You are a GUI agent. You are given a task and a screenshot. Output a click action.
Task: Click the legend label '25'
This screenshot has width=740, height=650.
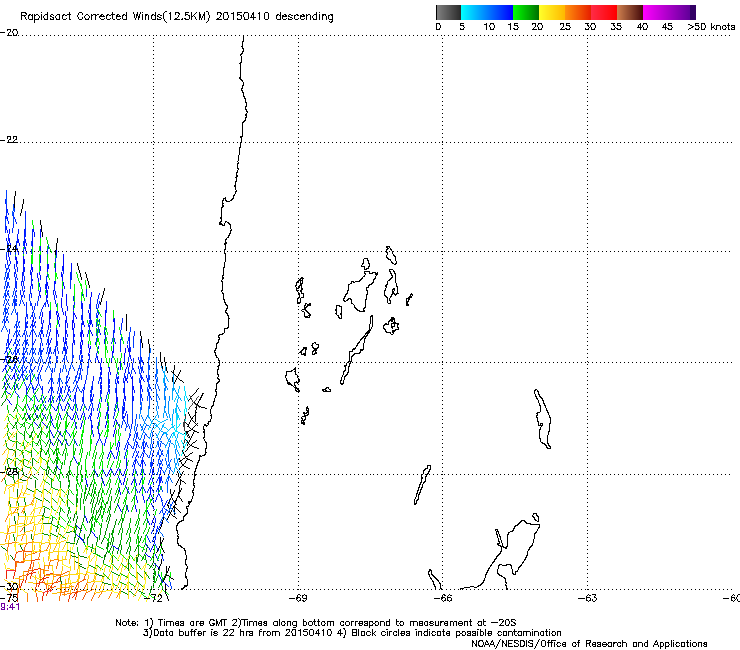(x=565, y=27)
